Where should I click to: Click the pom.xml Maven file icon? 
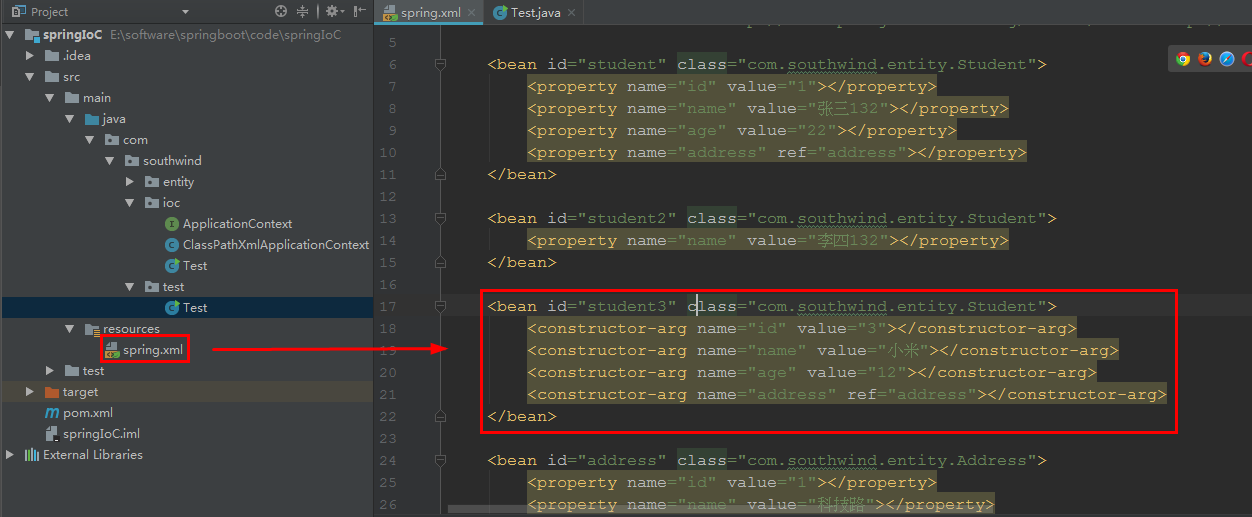[52, 413]
